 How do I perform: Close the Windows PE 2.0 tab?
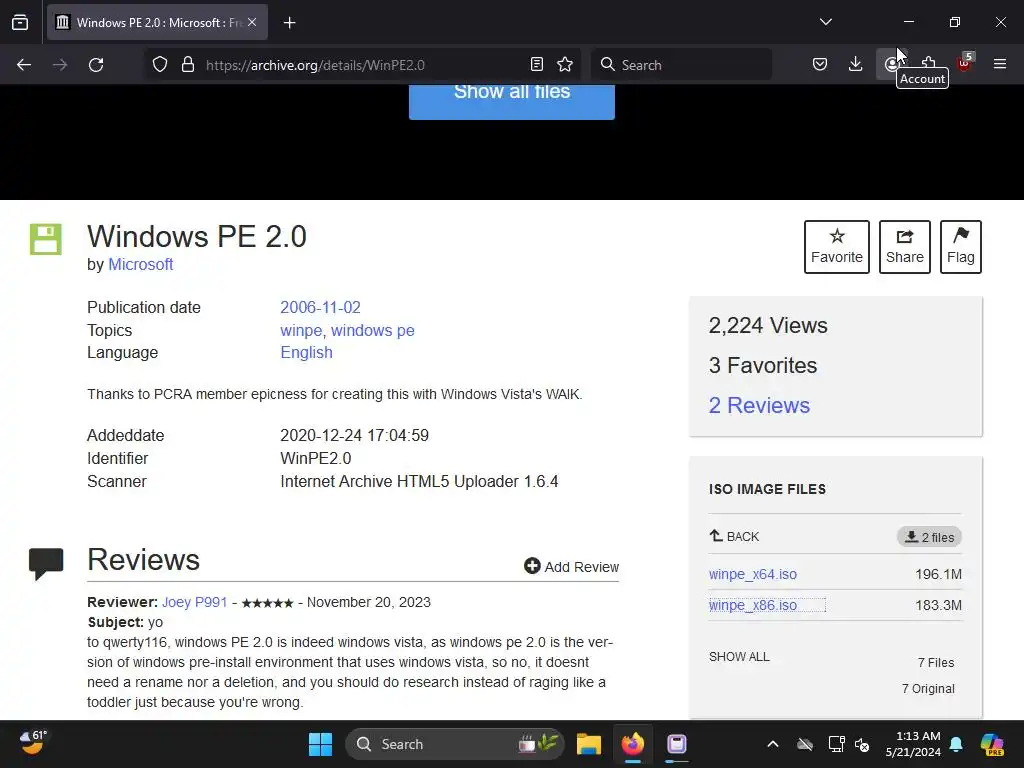click(252, 22)
